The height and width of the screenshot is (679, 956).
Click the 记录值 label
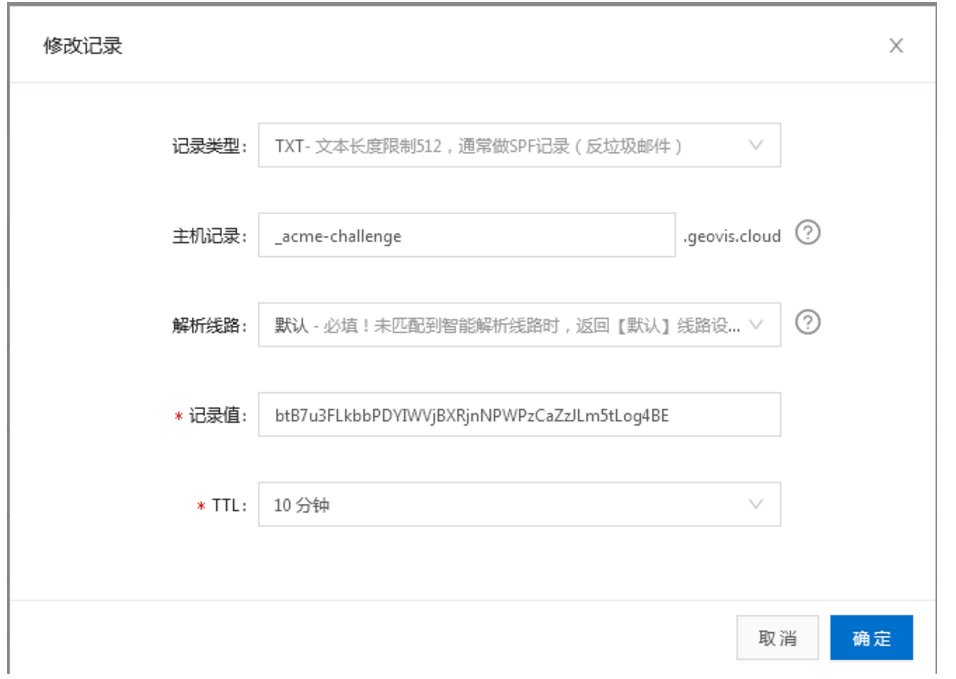pos(217,416)
